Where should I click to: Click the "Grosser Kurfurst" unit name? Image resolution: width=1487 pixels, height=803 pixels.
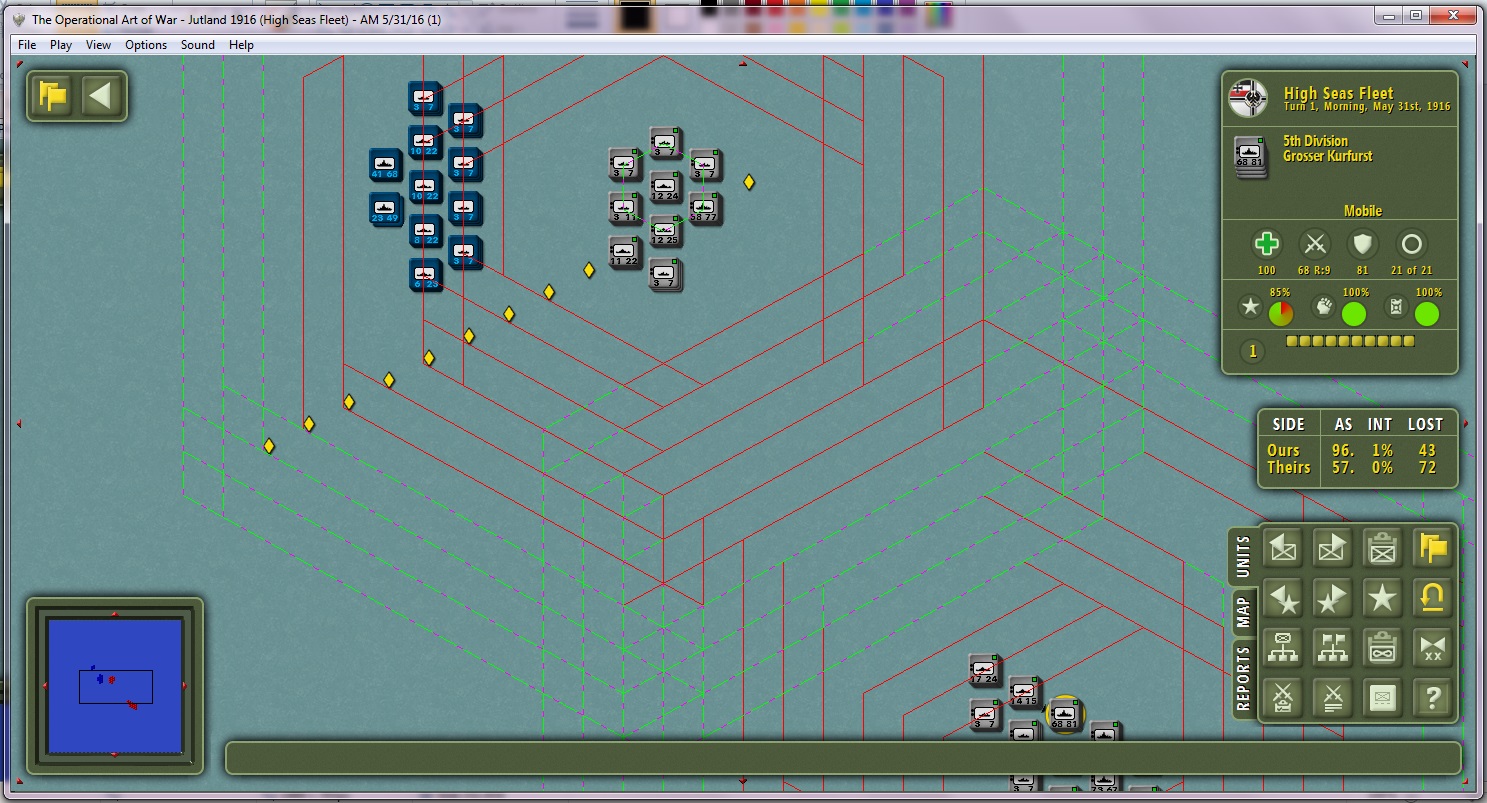pyautogui.click(x=1328, y=156)
